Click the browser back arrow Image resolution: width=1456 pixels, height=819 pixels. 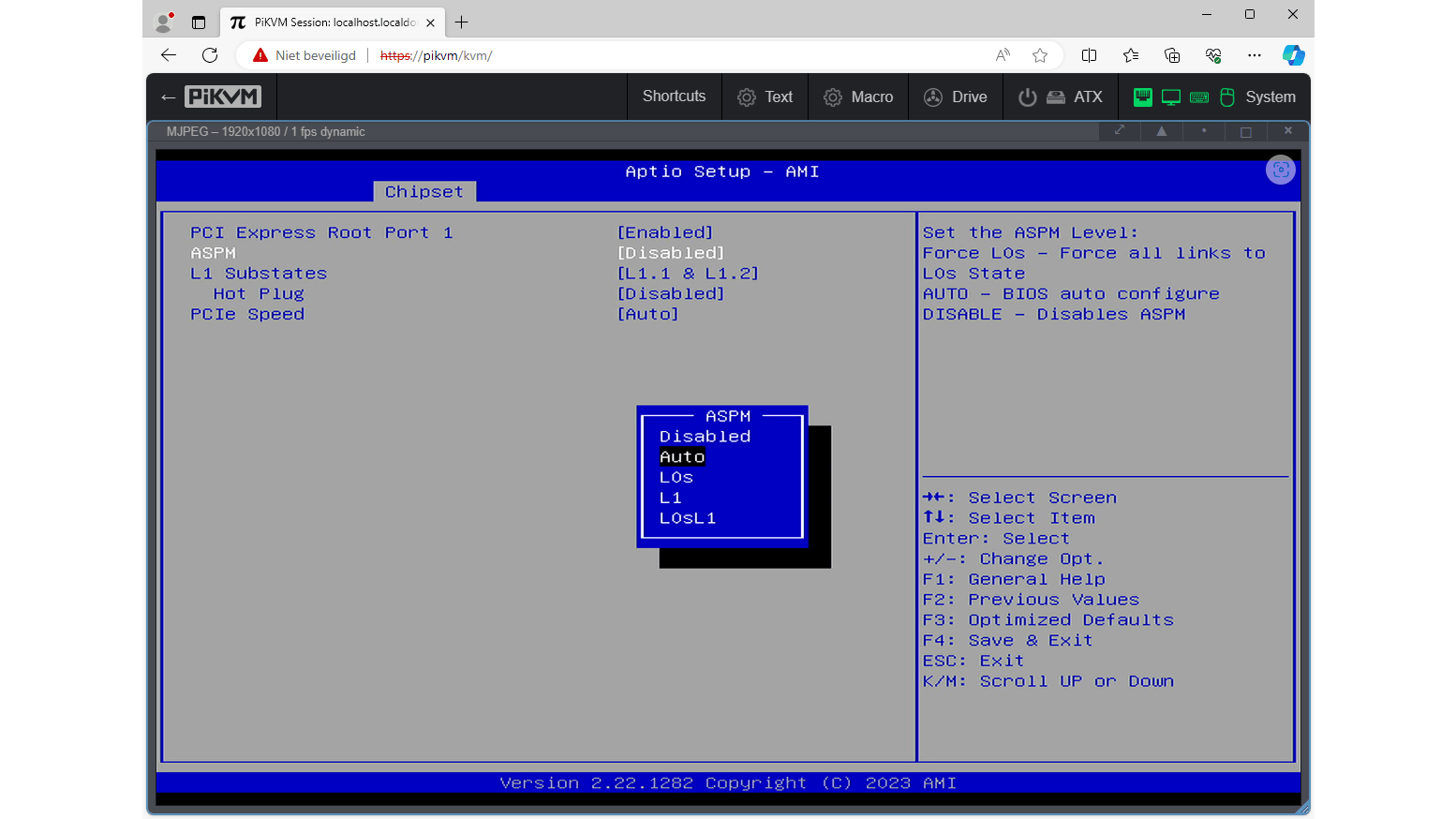pos(169,55)
